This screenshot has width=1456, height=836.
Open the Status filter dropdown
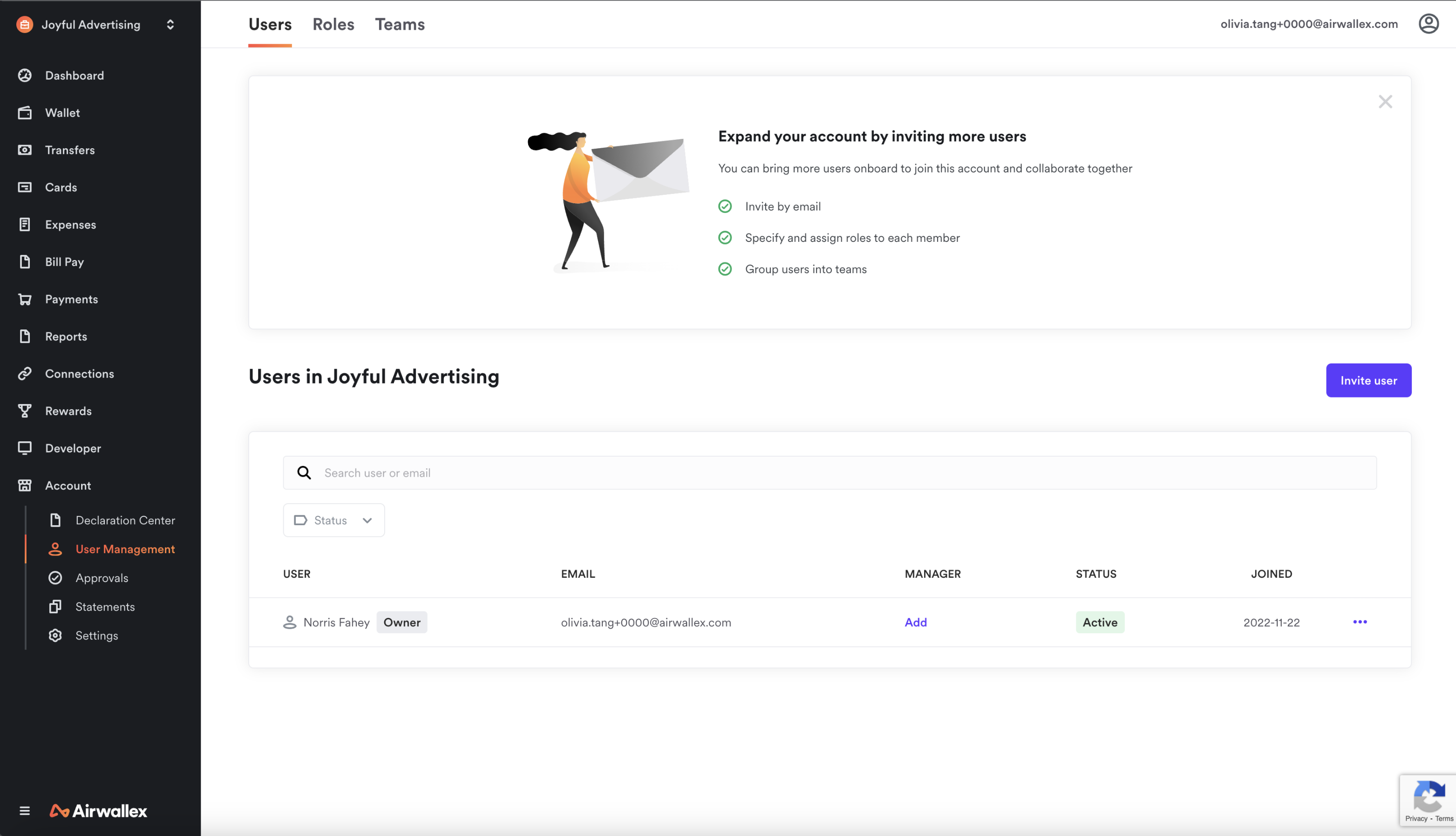point(333,520)
